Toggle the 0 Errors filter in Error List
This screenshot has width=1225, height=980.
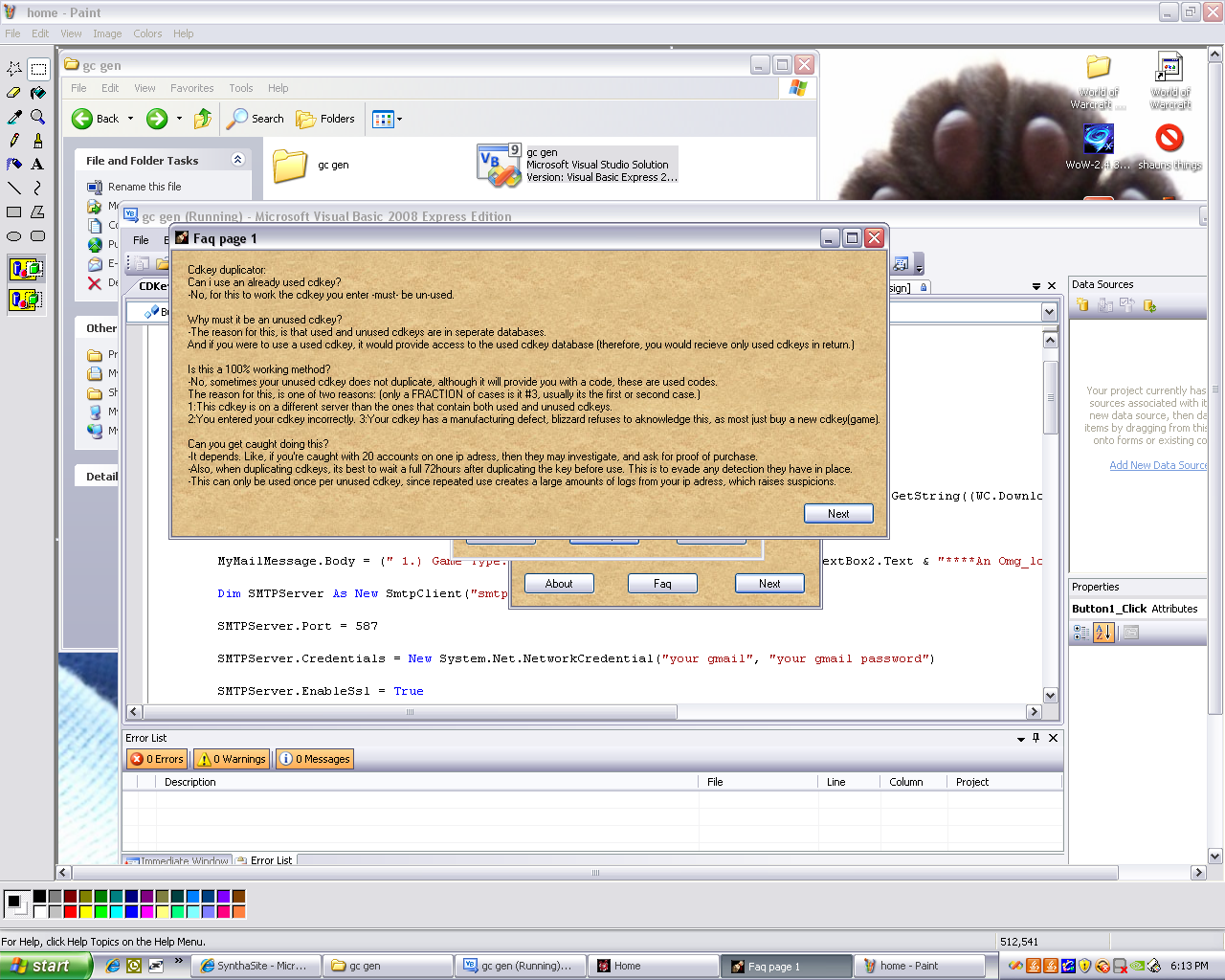tap(157, 759)
